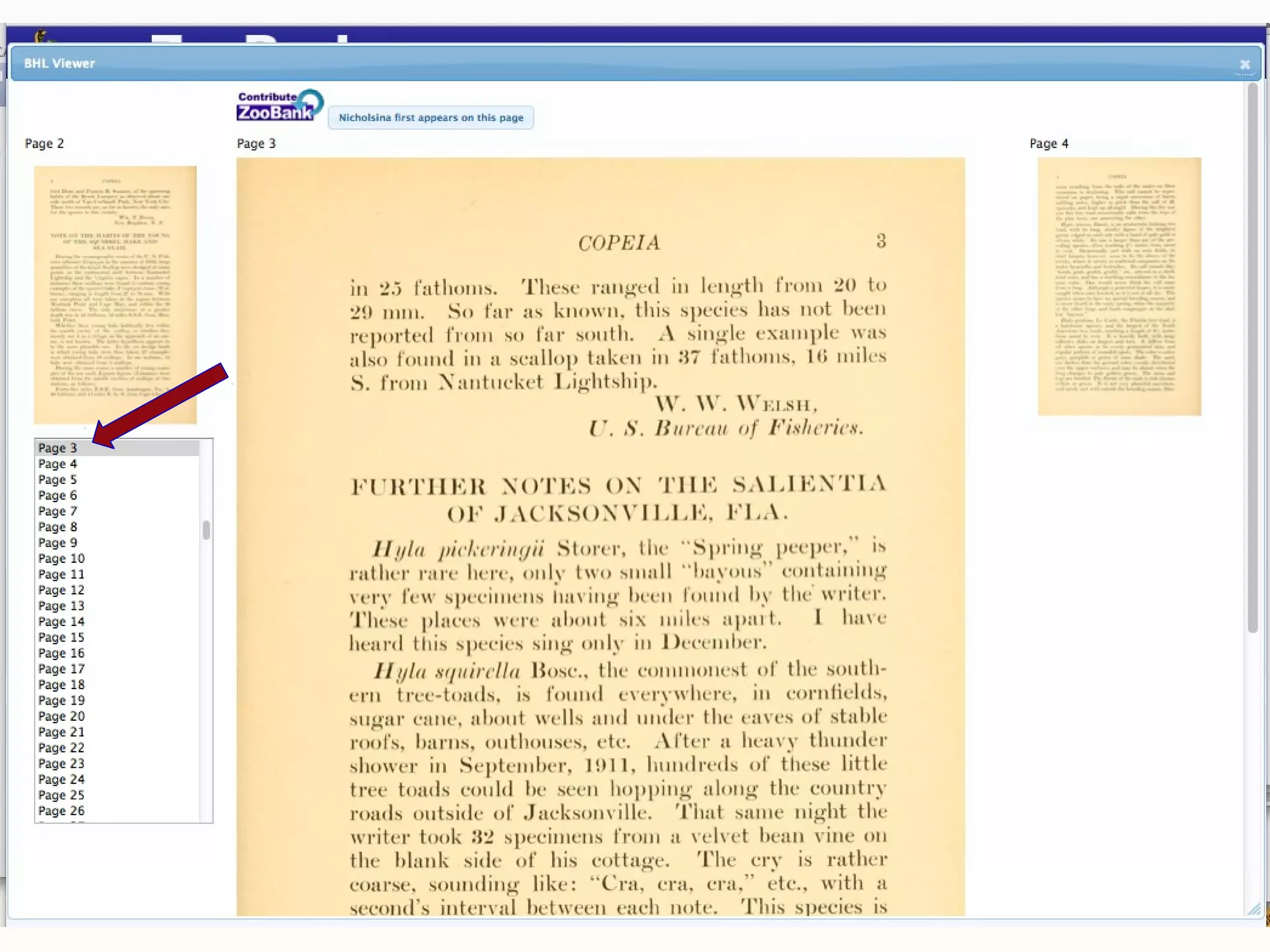Select Page 4 in the page list
Image resolution: width=1270 pixels, height=952 pixels.
click(x=58, y=464)
